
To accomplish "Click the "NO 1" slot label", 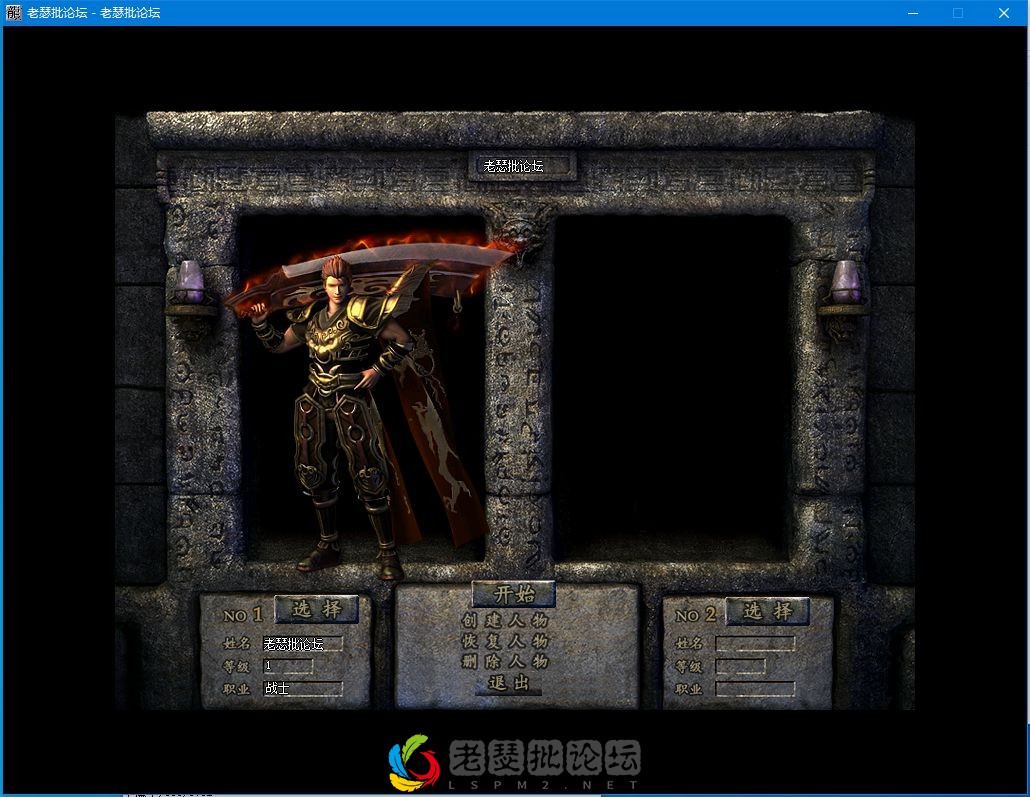I will (x=242, y=615).
